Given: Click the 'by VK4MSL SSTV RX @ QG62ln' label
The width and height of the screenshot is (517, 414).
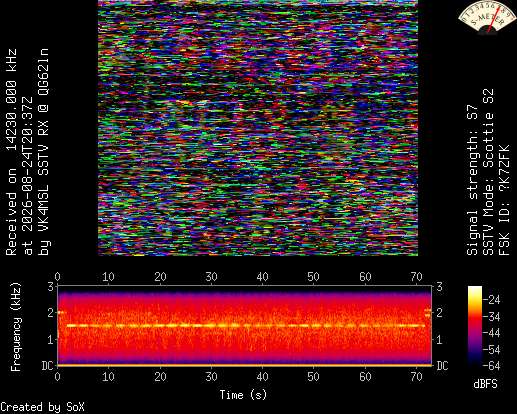Looking at the screenshot, I should [44, 152].
